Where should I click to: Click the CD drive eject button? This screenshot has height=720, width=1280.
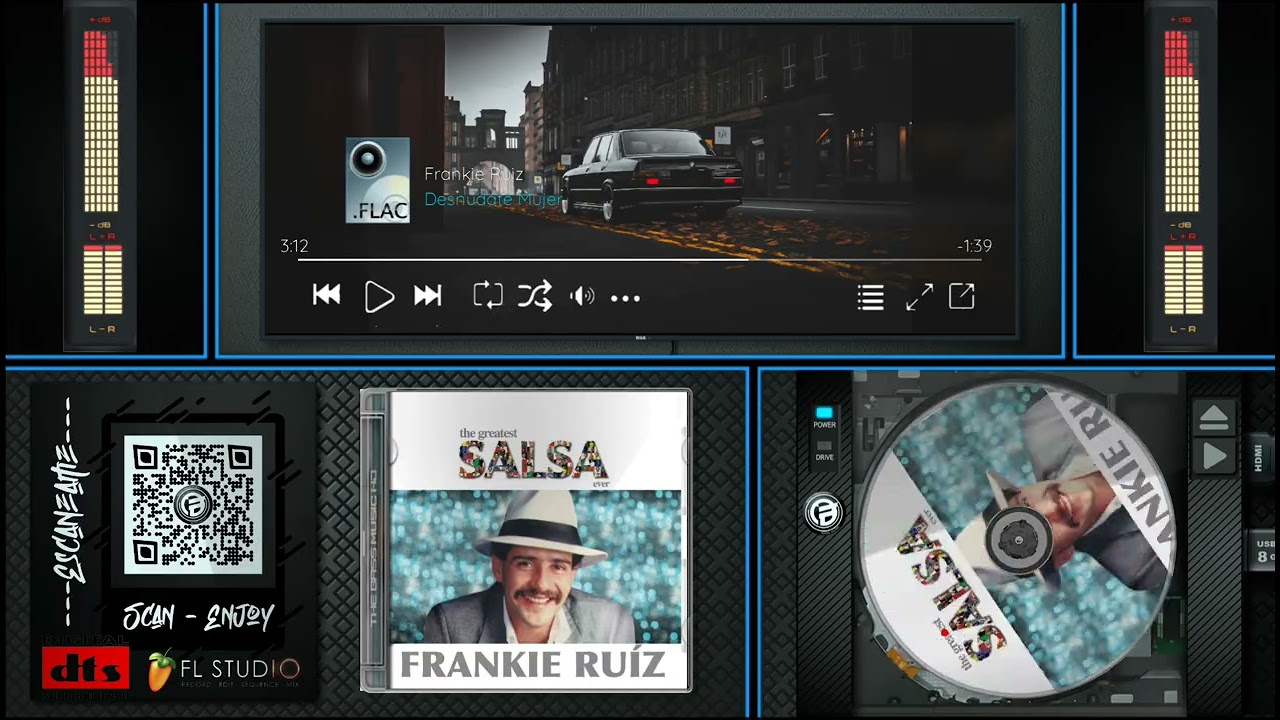[x=1215, y=417]
